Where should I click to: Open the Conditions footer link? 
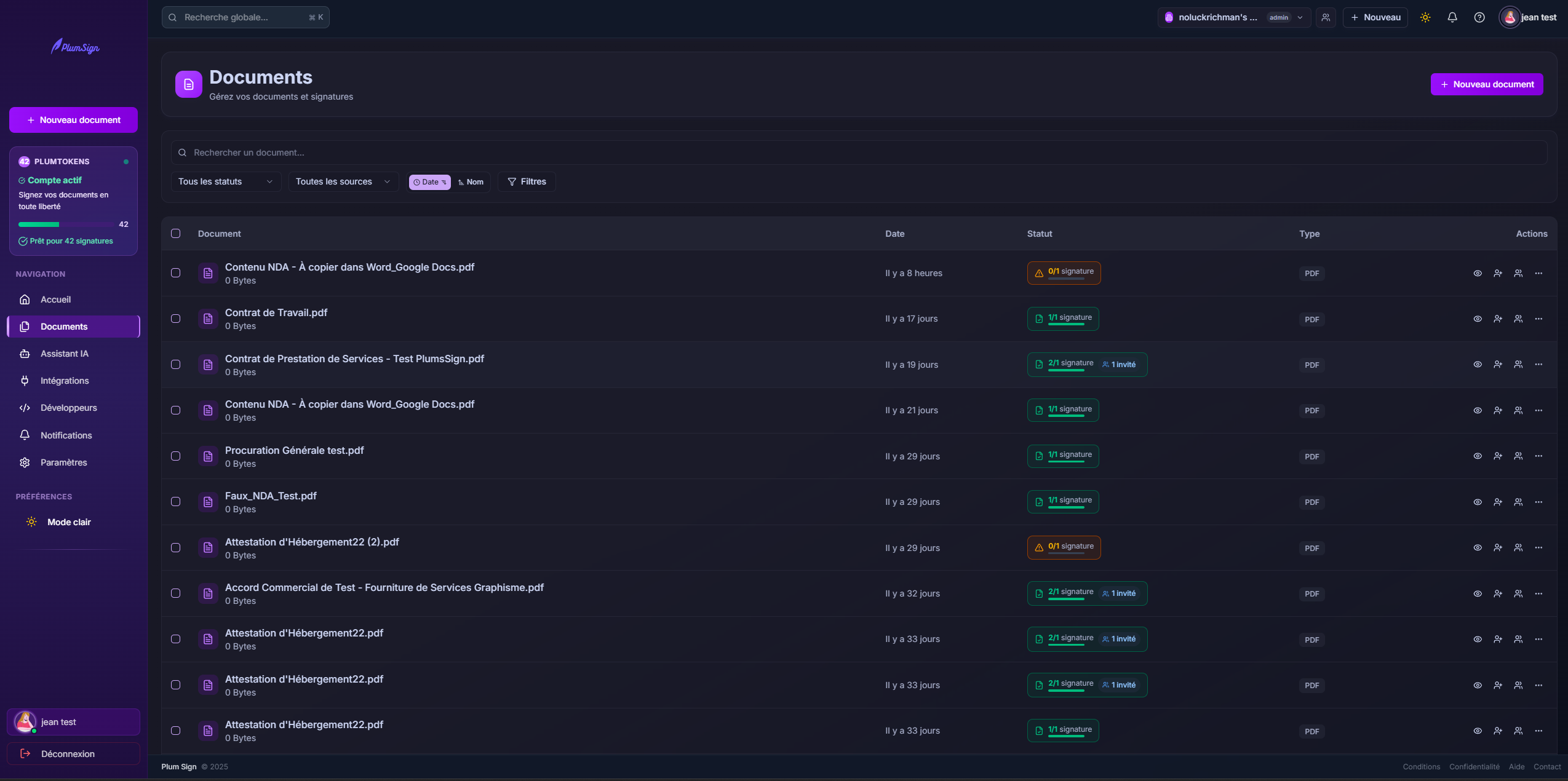pyautogui.click(x=1422, y=767)
